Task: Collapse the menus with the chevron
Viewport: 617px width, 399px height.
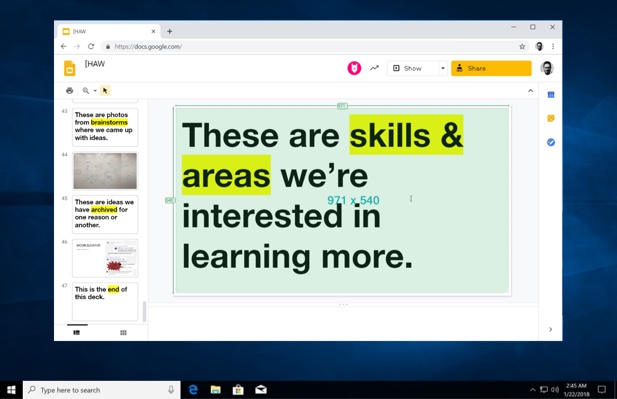Action: 530,91
